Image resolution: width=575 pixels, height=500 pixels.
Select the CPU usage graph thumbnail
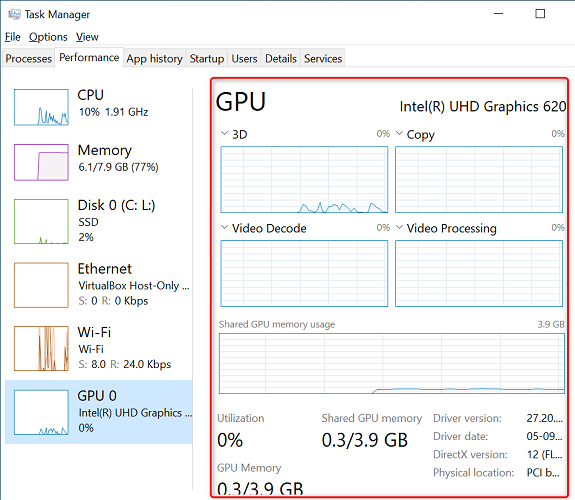click(x=41, y=107)
